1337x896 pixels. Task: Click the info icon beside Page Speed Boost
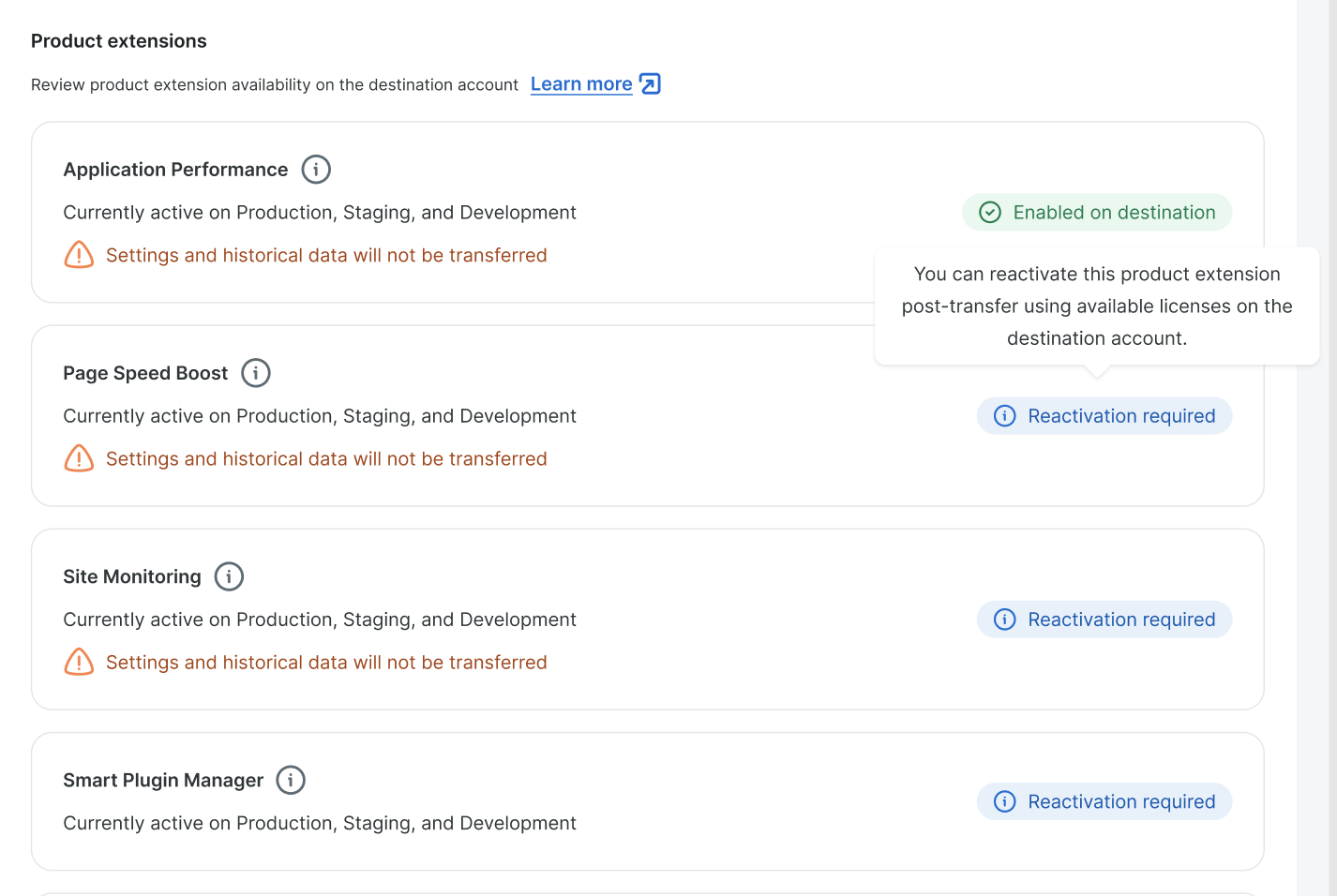point(256,373)
